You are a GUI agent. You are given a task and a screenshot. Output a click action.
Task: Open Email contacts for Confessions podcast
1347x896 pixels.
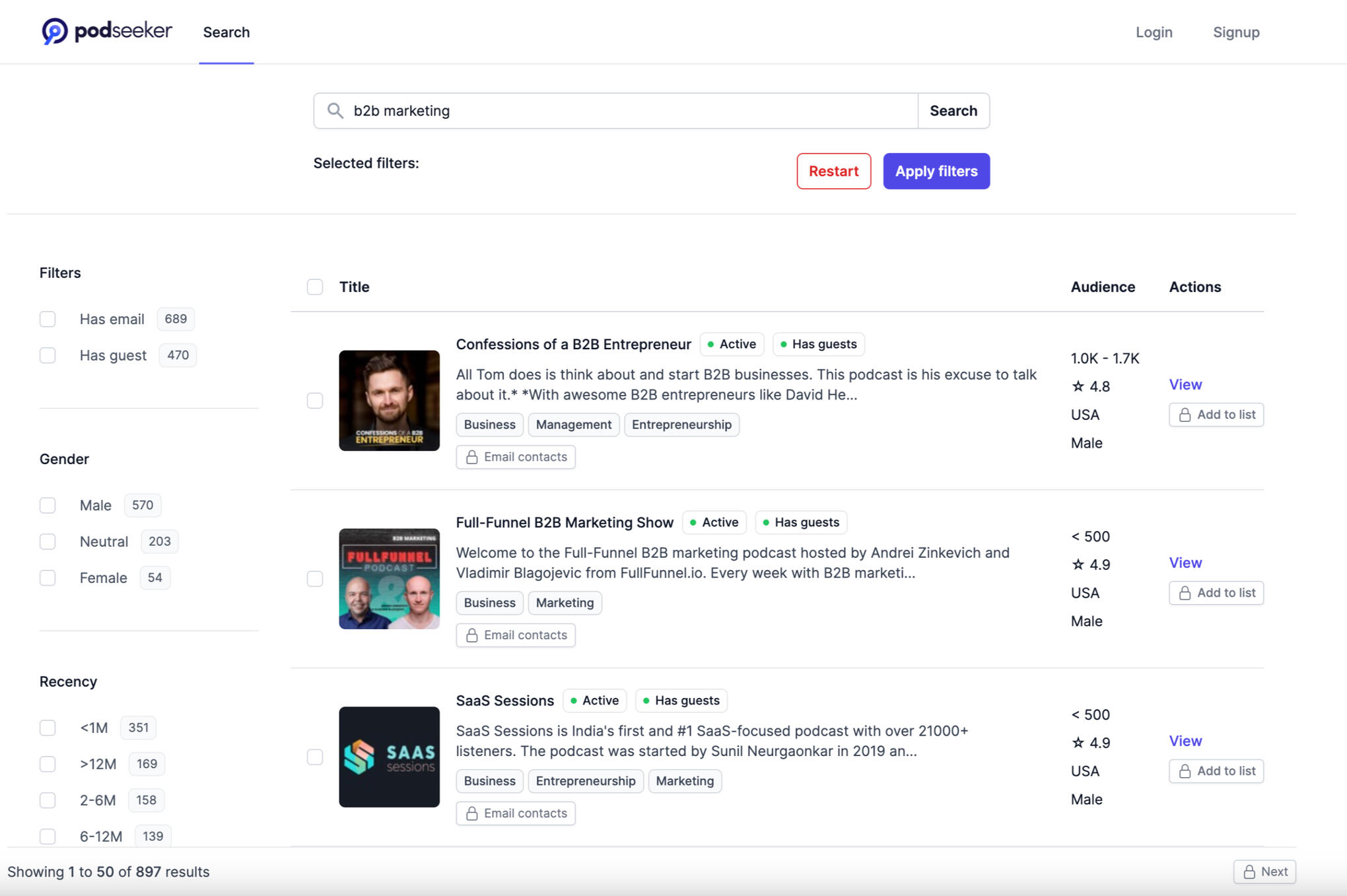pyautogui.click(x=516, y=457)
